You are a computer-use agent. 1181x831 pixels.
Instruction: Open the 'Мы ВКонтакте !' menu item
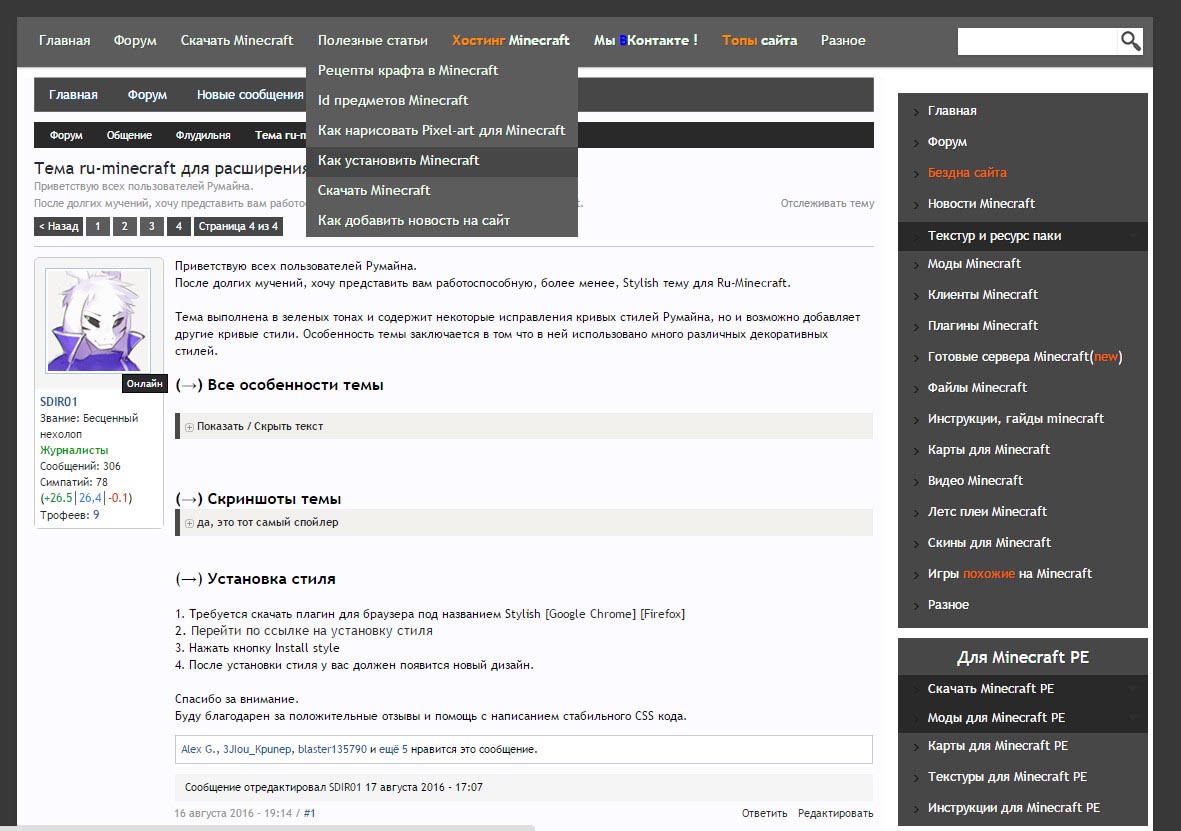645,41
